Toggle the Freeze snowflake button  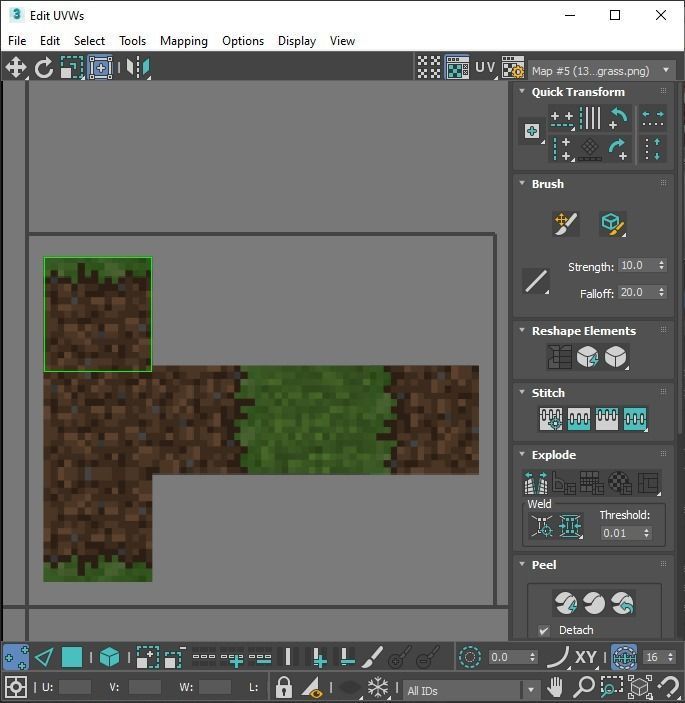(378, 687)
